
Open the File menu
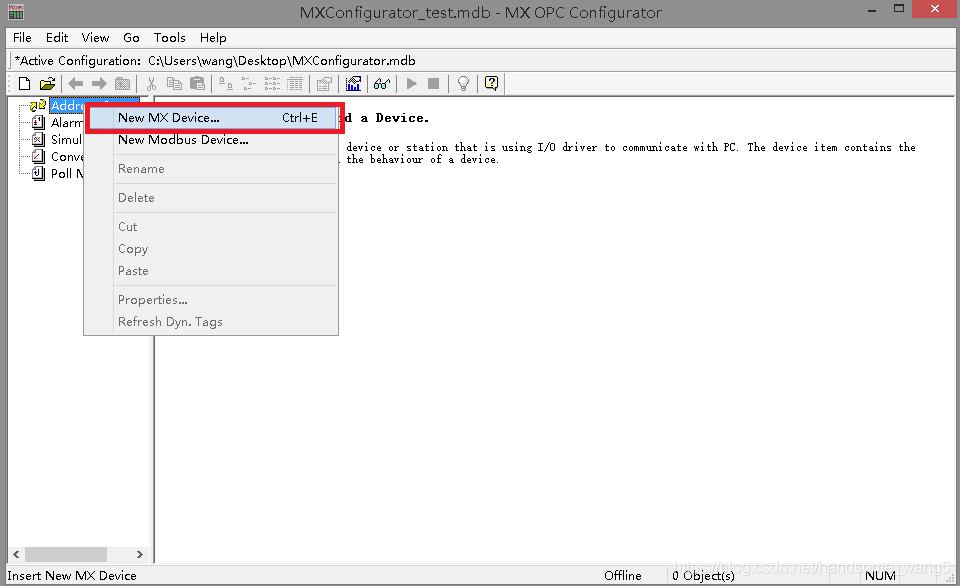click(x=22, y=38)
